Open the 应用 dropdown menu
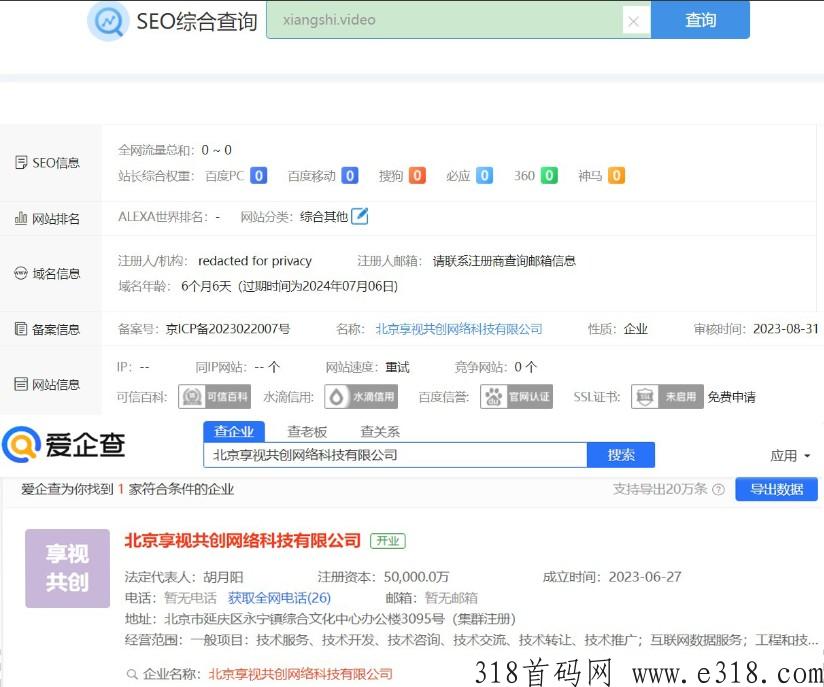This screenshot has width=824, height=687. click(x=790, y=456)
